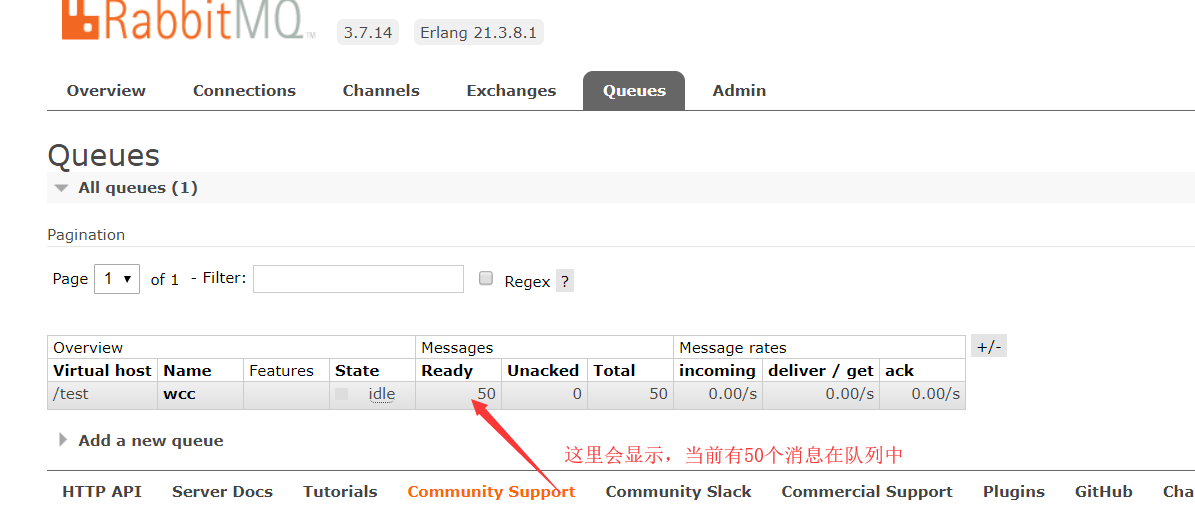Open the GitHub footer link

tap(1104, 492)
